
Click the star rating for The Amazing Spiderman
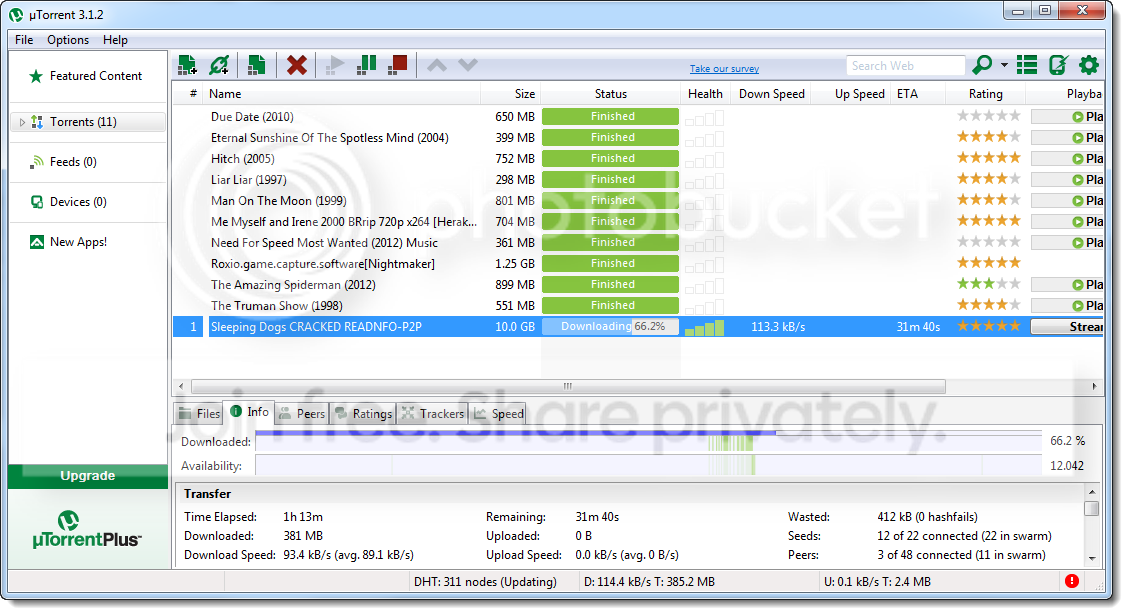pyautogui.click(x=988, y=283)
